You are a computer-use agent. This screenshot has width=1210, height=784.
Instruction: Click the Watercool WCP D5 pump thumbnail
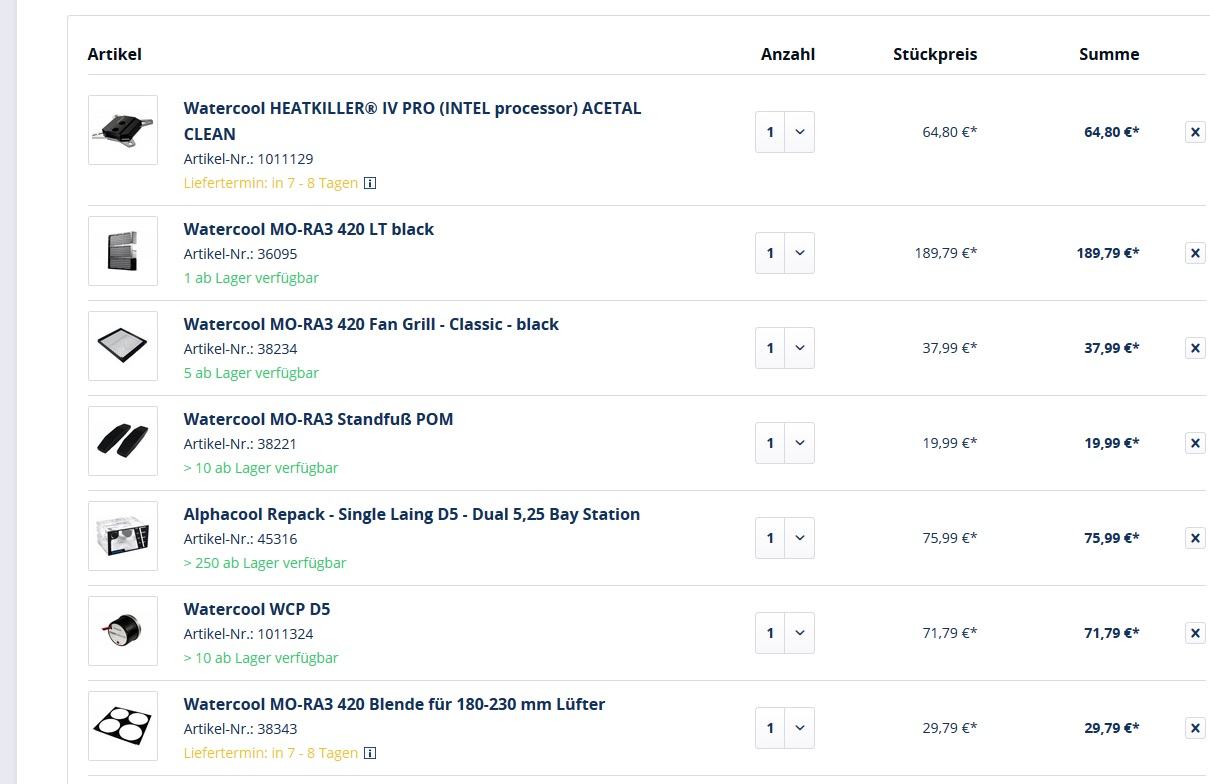(x=123, y=631)
